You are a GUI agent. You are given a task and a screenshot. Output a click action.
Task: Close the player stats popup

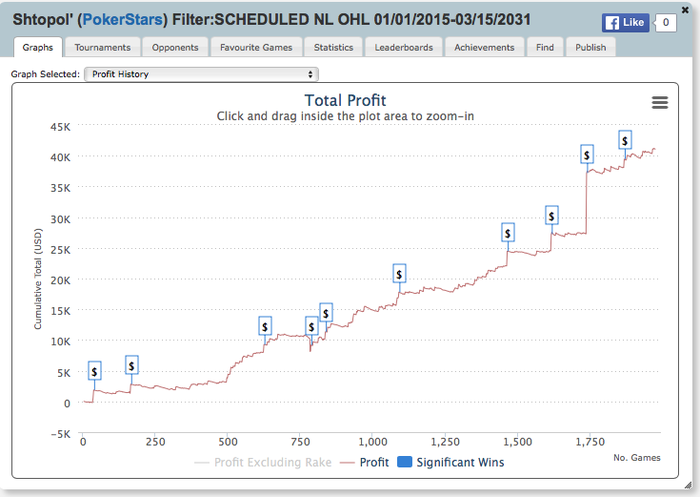pos(685,10)
